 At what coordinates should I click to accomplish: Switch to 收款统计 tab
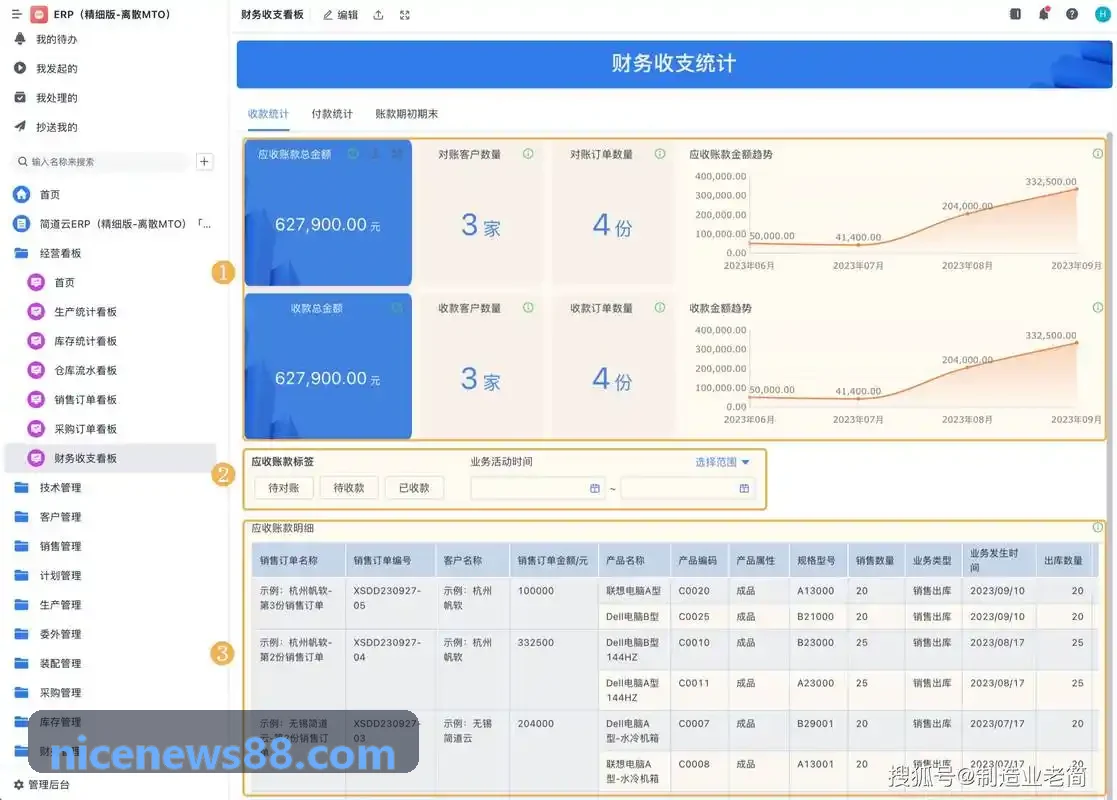(x=268, y=114)
